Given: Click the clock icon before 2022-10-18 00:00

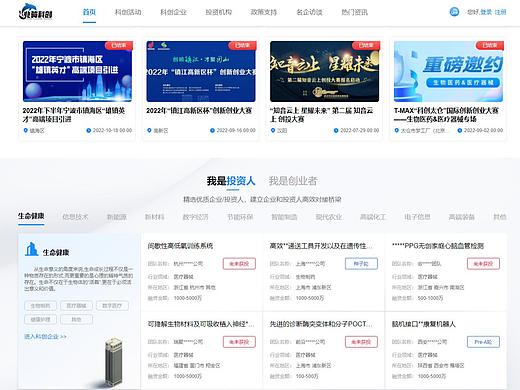Looking at the screenshot, I should (x=89, y=130).
